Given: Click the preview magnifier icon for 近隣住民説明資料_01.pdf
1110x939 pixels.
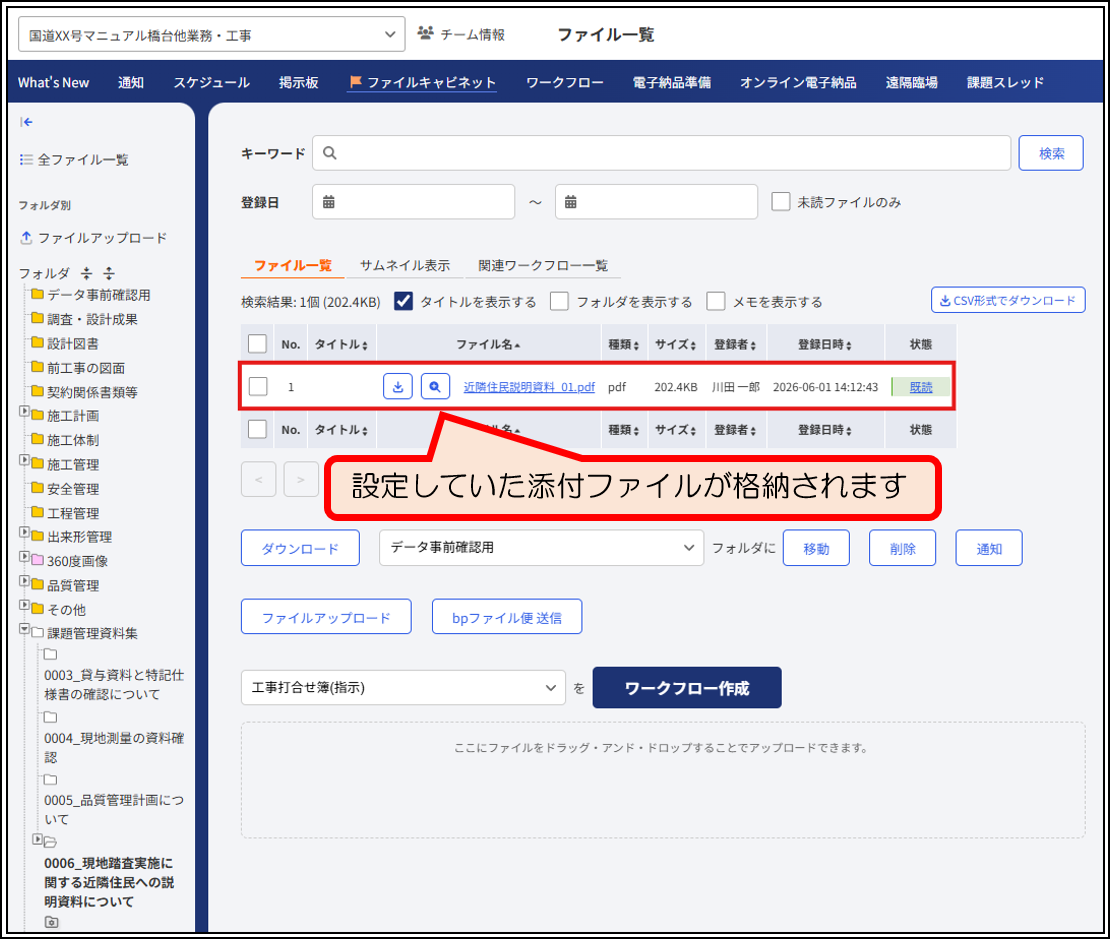Looking at the screenshot, I should (x=435, y=387).
